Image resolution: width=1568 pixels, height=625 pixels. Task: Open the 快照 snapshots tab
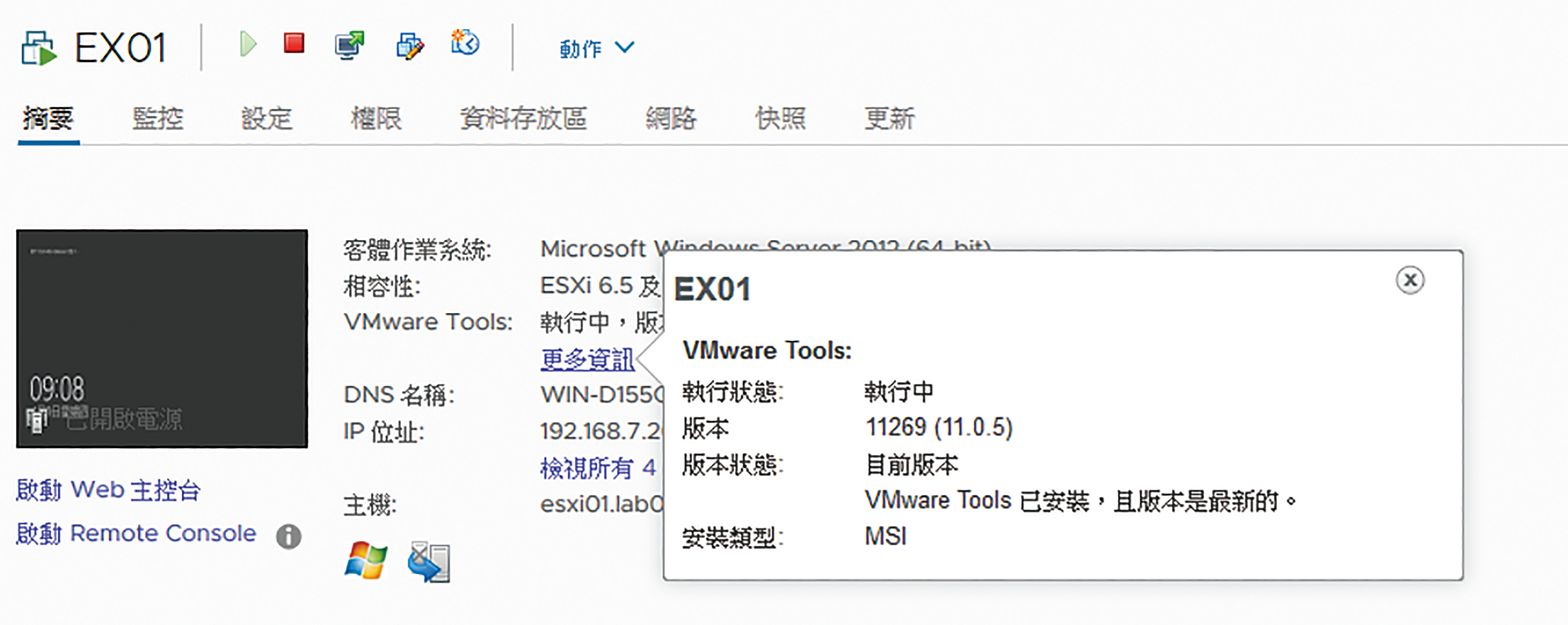780,118
